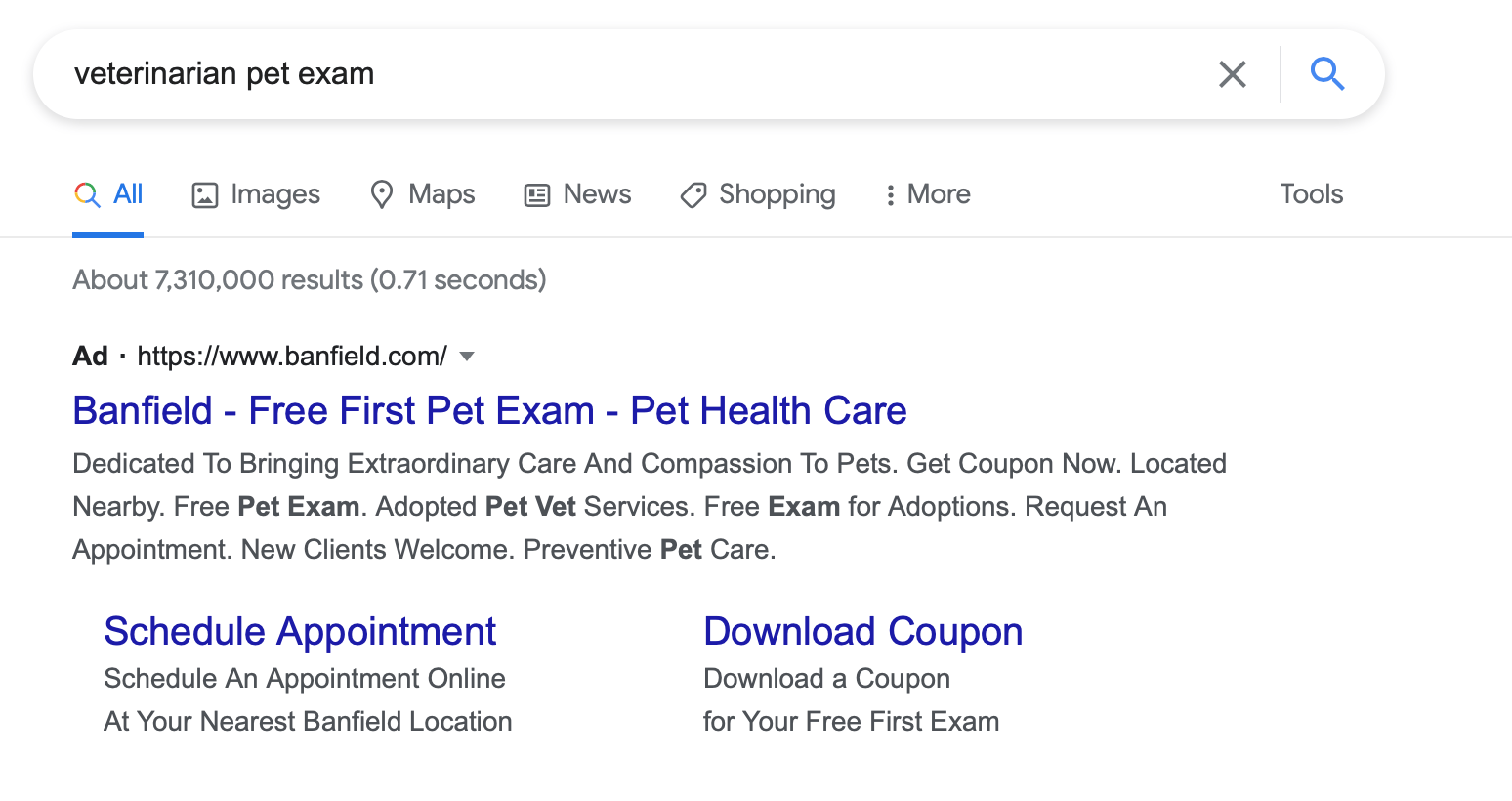Click the Schedule Appointment sitelink
Viewport: 1512px width, 801px height.
(300, 631)
